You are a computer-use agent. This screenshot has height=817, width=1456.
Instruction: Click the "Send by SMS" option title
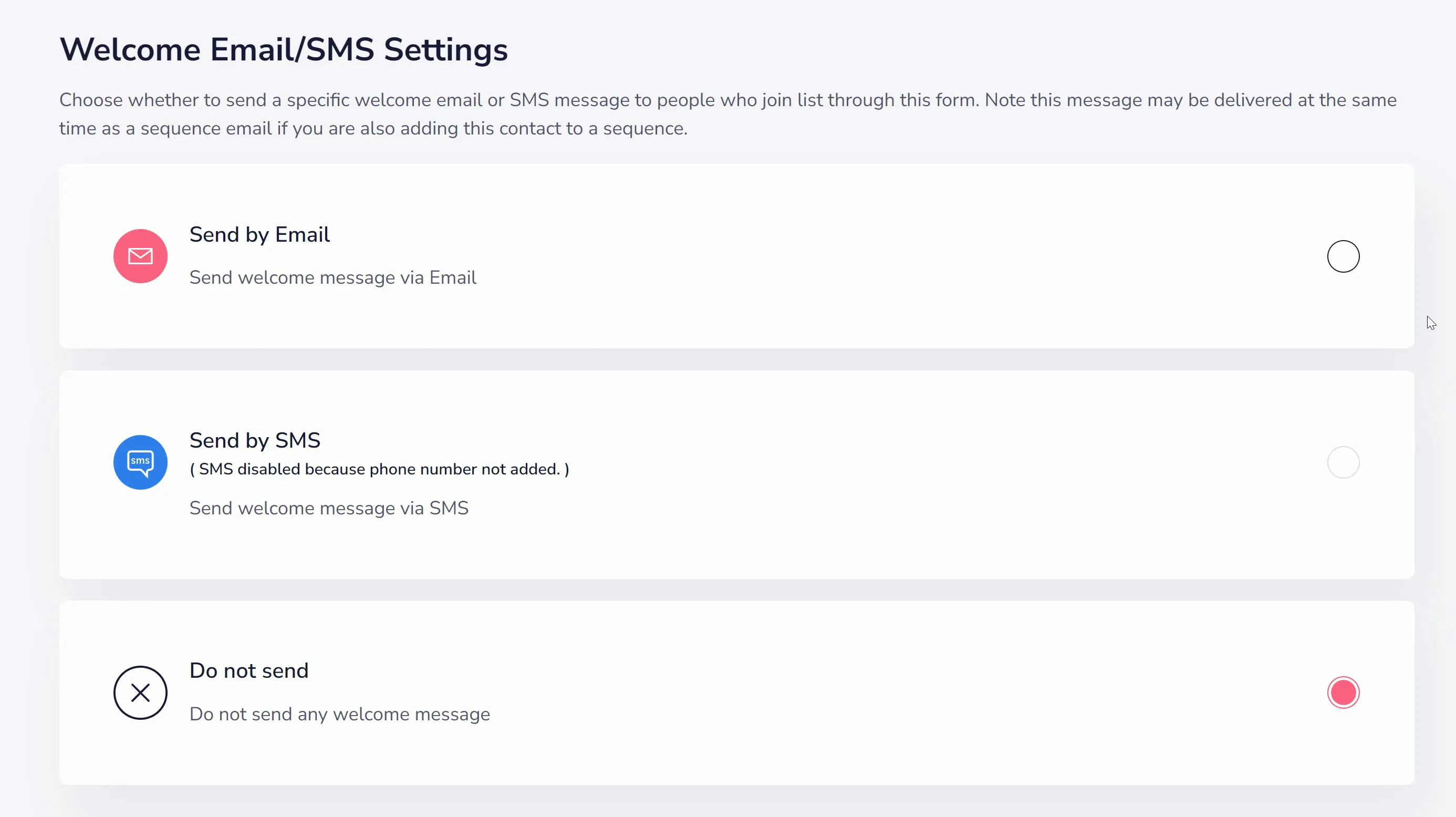(x=255, y=440)
